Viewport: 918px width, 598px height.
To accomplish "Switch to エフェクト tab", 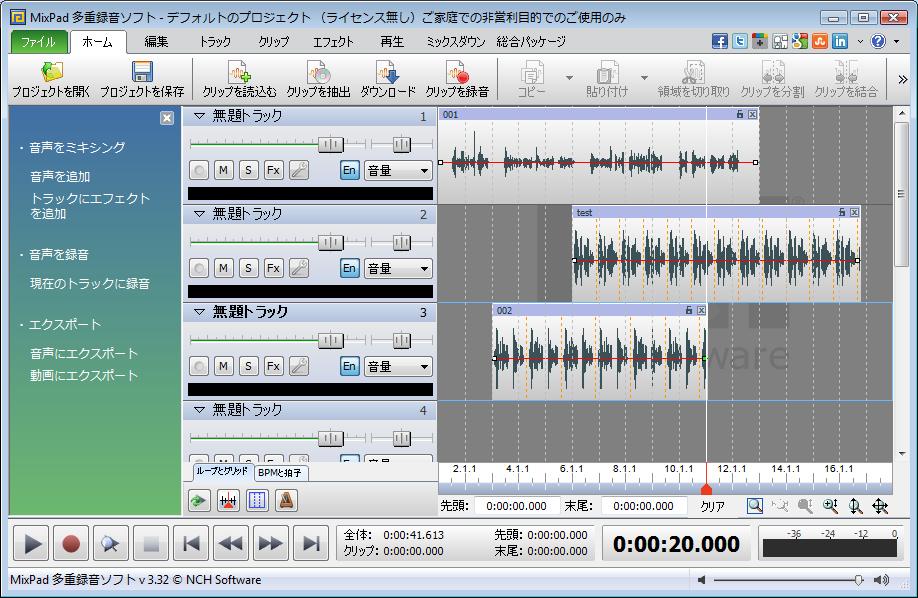I will tap(333, 42).
